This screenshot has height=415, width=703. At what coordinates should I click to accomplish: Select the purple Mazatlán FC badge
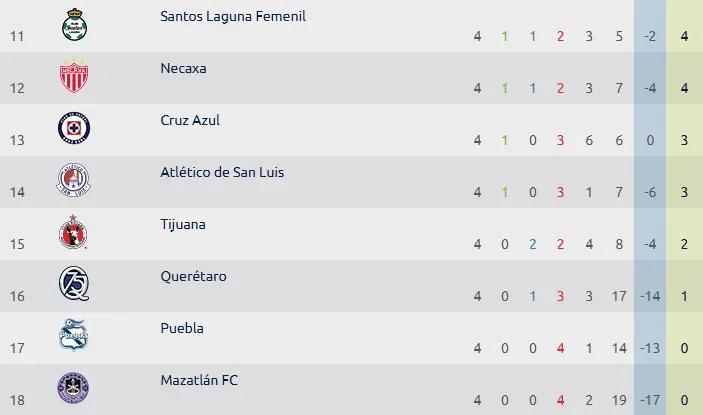click(x=73, y=388)
